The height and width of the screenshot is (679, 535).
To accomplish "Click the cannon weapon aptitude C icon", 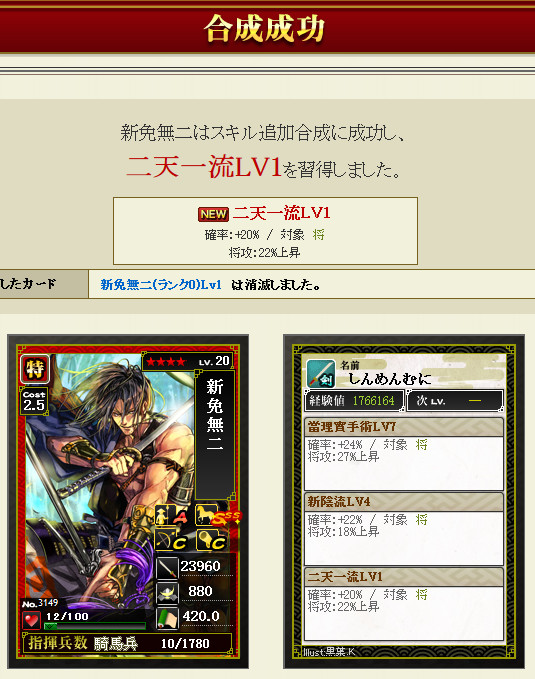I will click(x=211, y=540).
